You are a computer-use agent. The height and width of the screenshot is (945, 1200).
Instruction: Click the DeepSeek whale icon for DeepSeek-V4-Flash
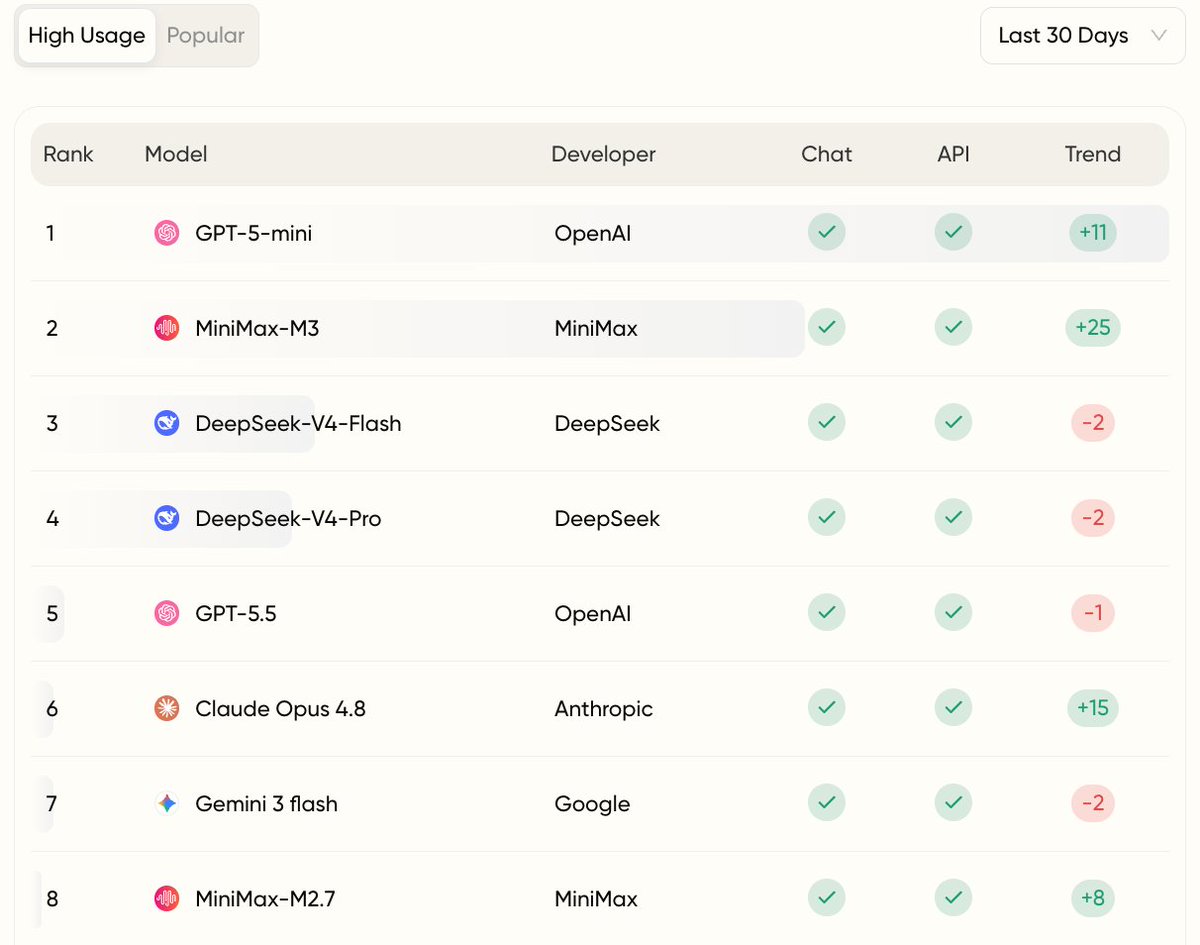167,423
